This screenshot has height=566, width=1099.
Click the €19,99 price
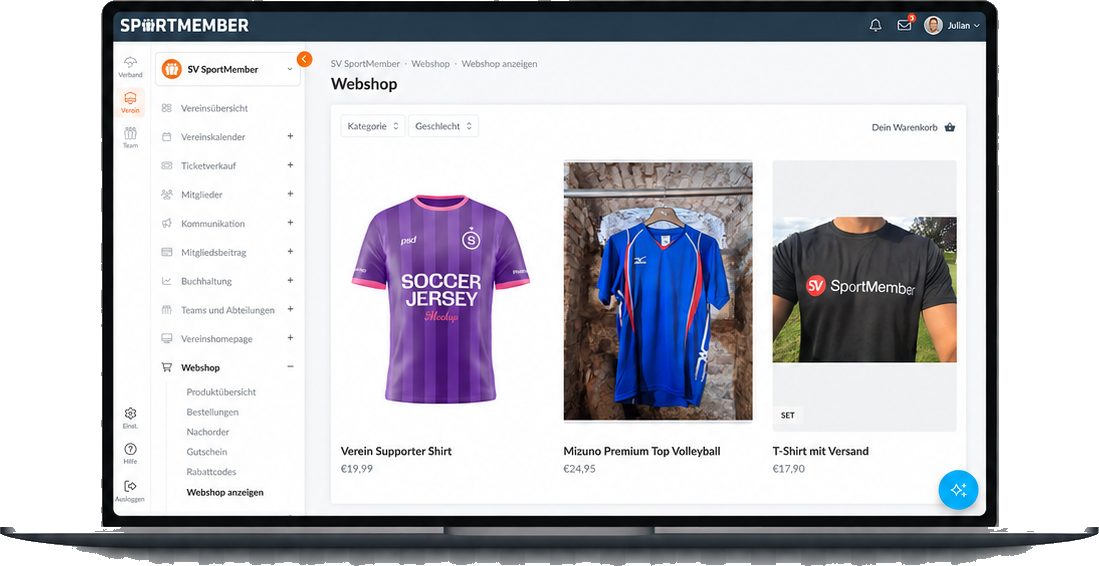[x=357, y=469]
